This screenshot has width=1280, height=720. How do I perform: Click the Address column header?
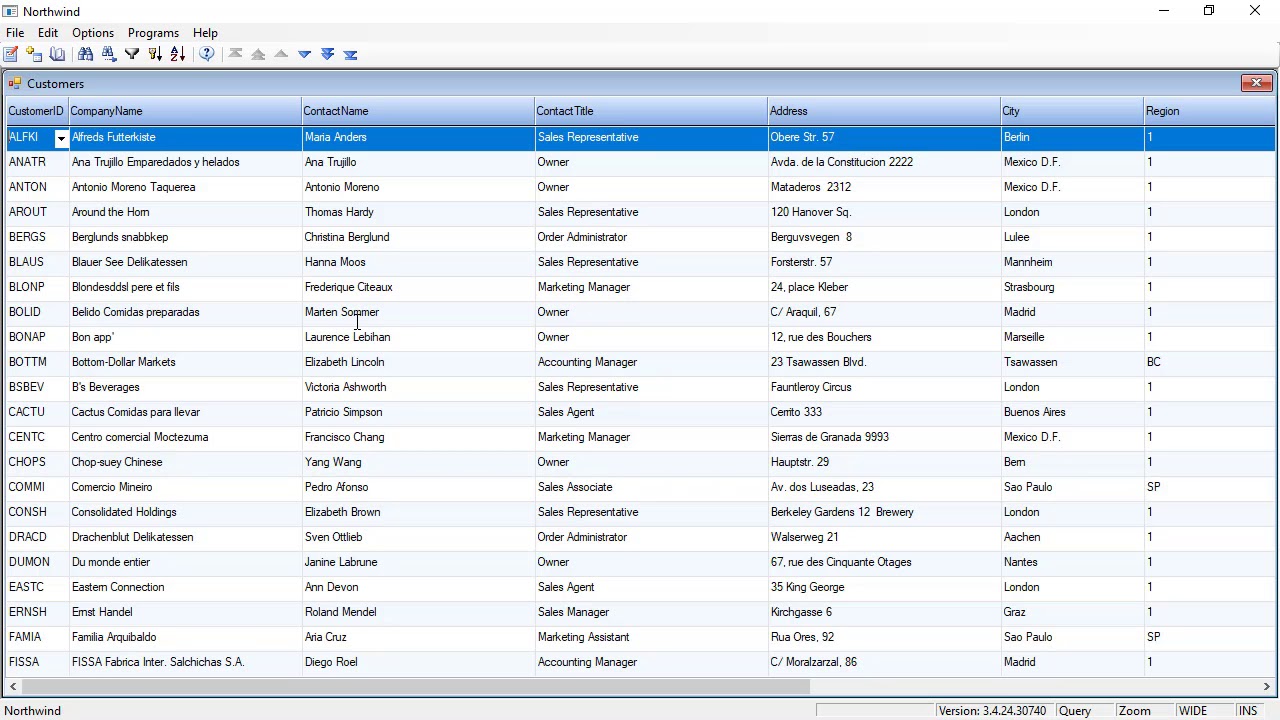(x=884, y=111)
